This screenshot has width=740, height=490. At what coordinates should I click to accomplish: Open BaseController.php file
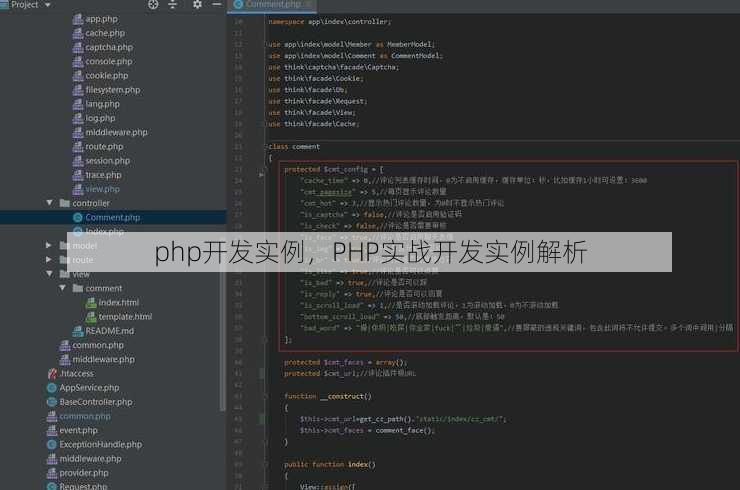[96, 402]
